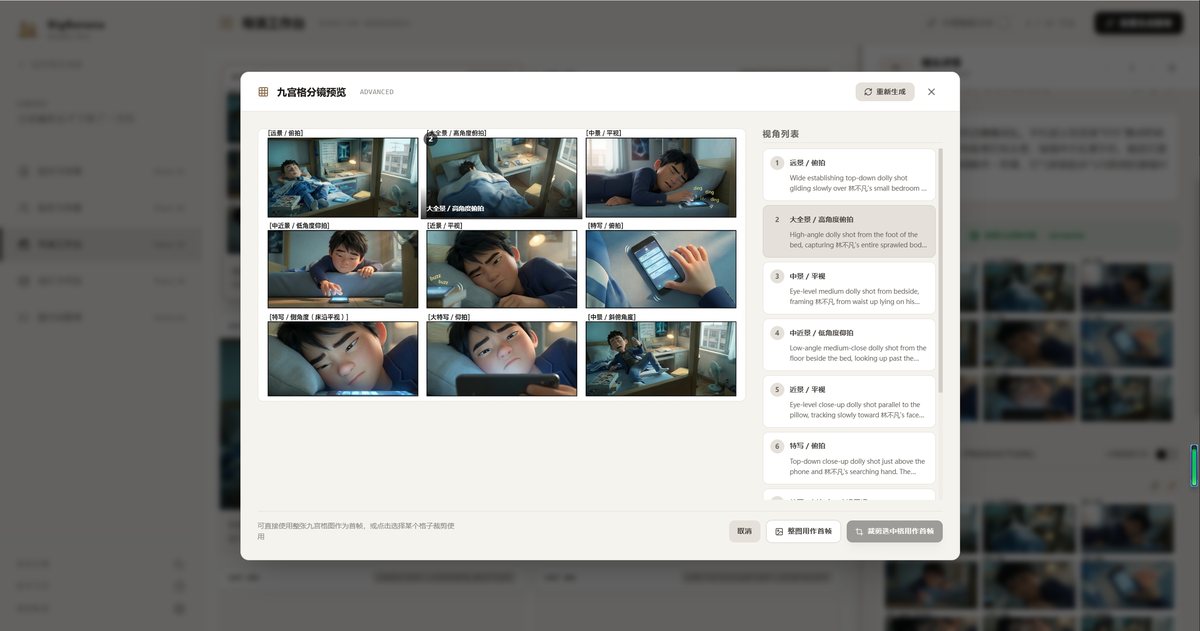This screenshot has height=631, width=1200.
Task: Pick the 近景 / 平视 grid frame
Action: pyautogui.click(x=502, y=269)
